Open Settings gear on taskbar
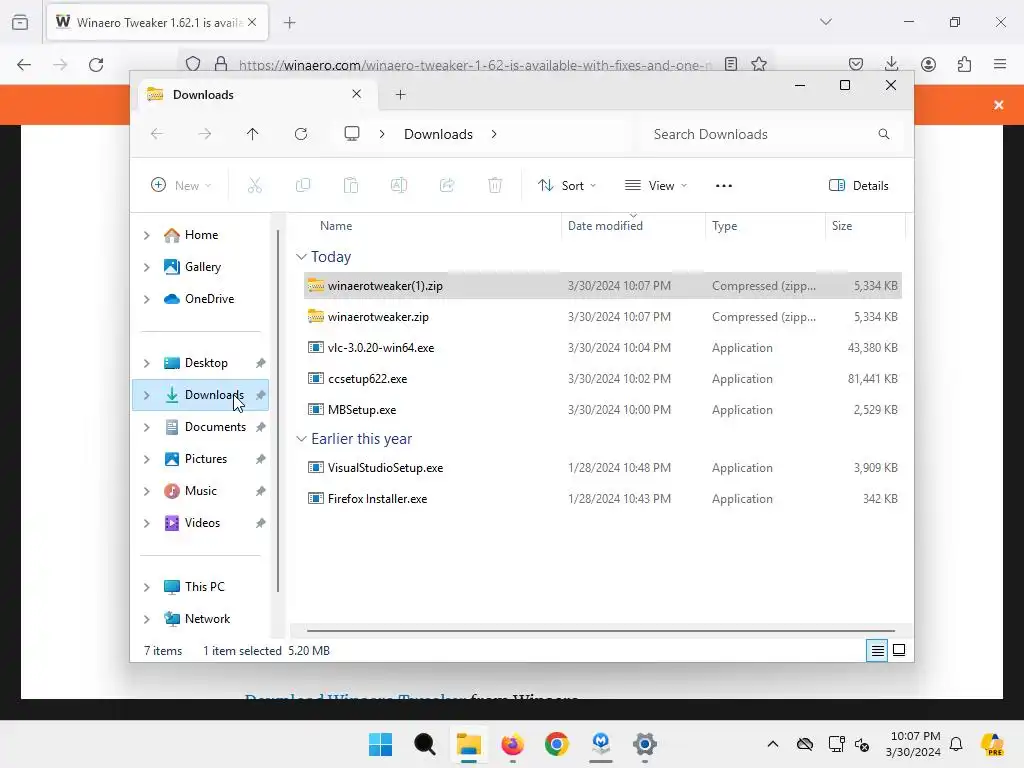Viewport: 1024px width, 768px height. tap(645, 744)
